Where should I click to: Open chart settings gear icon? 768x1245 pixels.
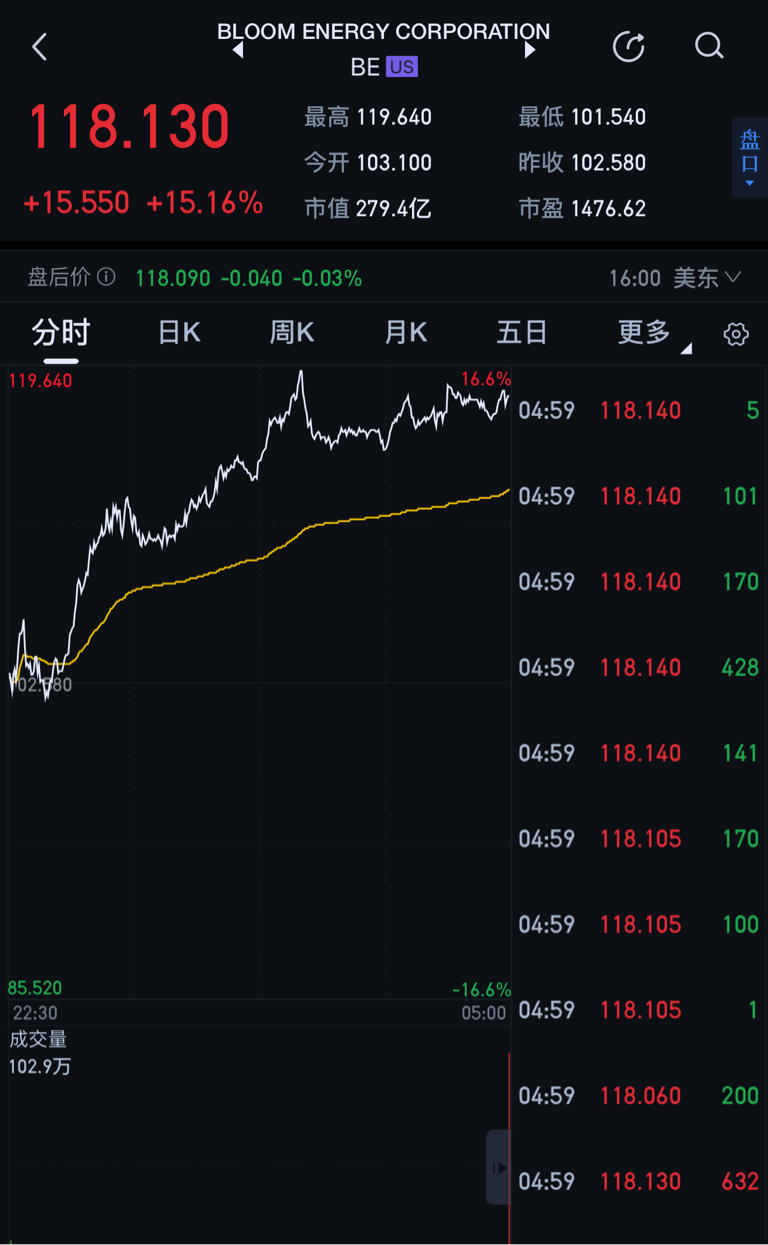[x=736, y=334]
